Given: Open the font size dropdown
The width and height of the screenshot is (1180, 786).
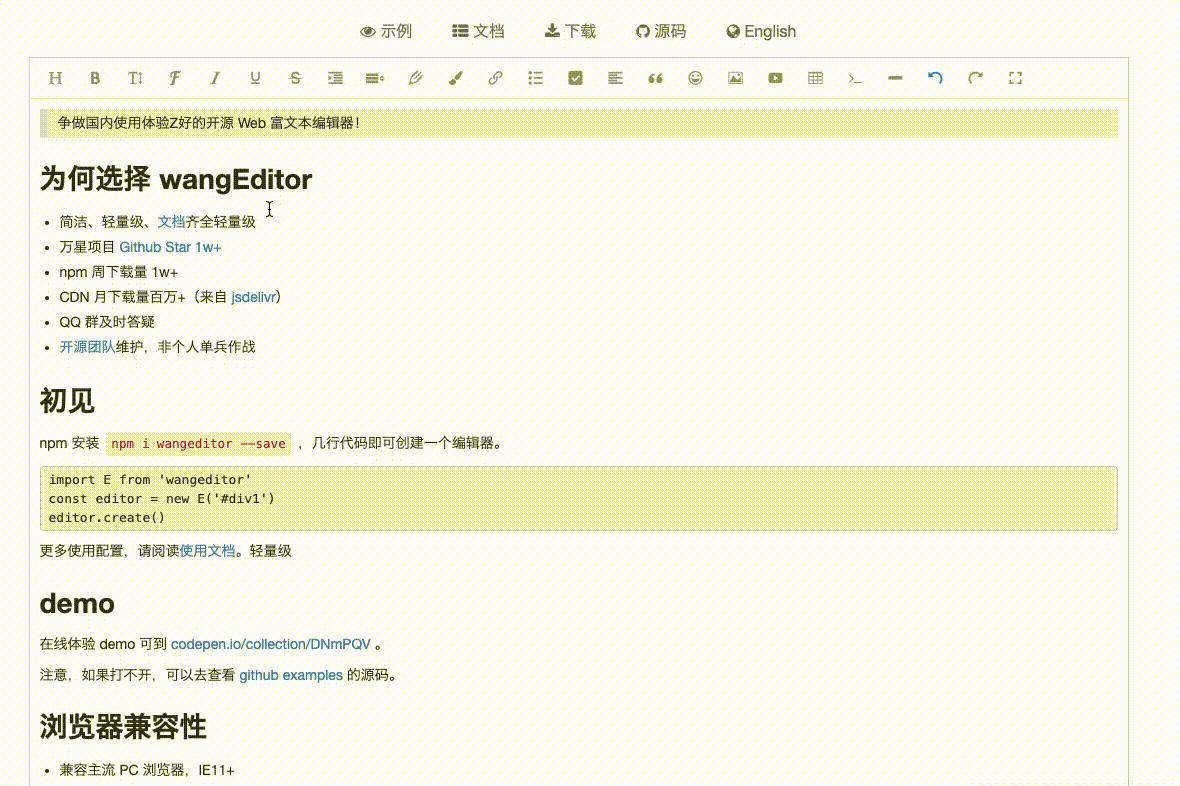Looking at the screenshot, I should 135,77.
